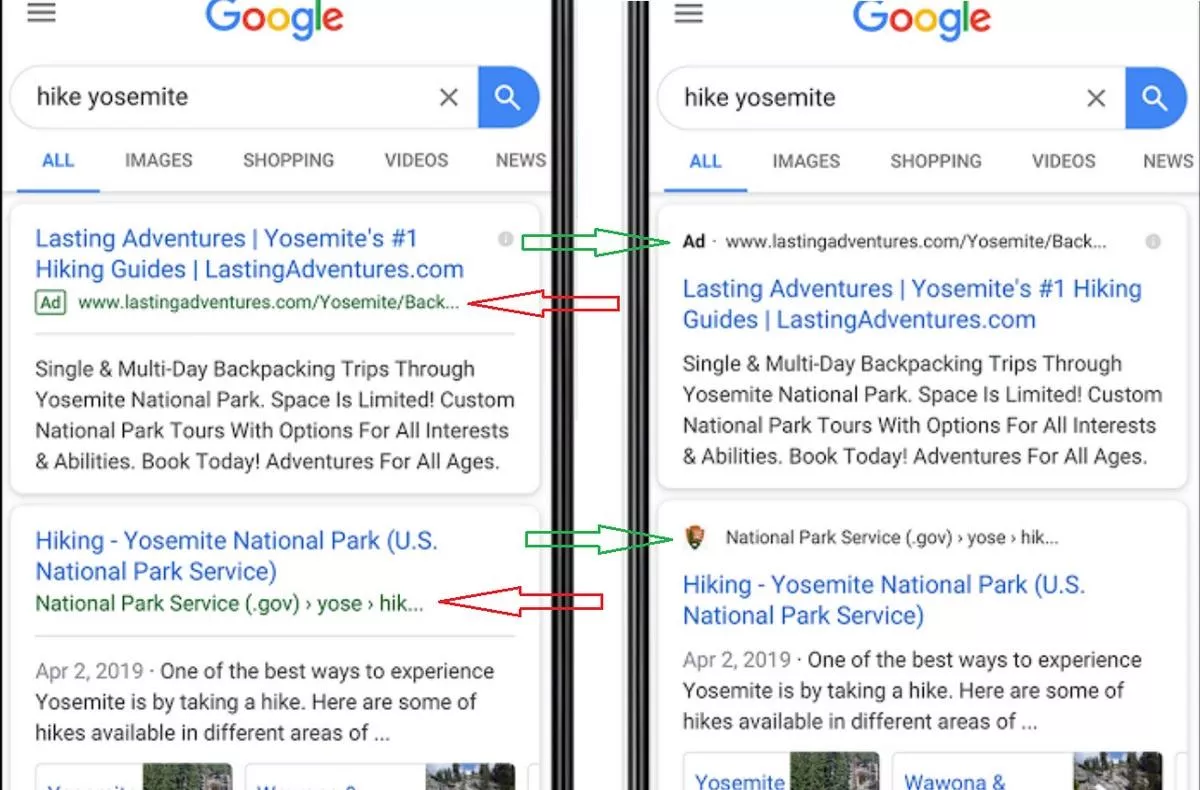Clear search text with X in left screen
The image size is (1200, 790).
point(449,97)
